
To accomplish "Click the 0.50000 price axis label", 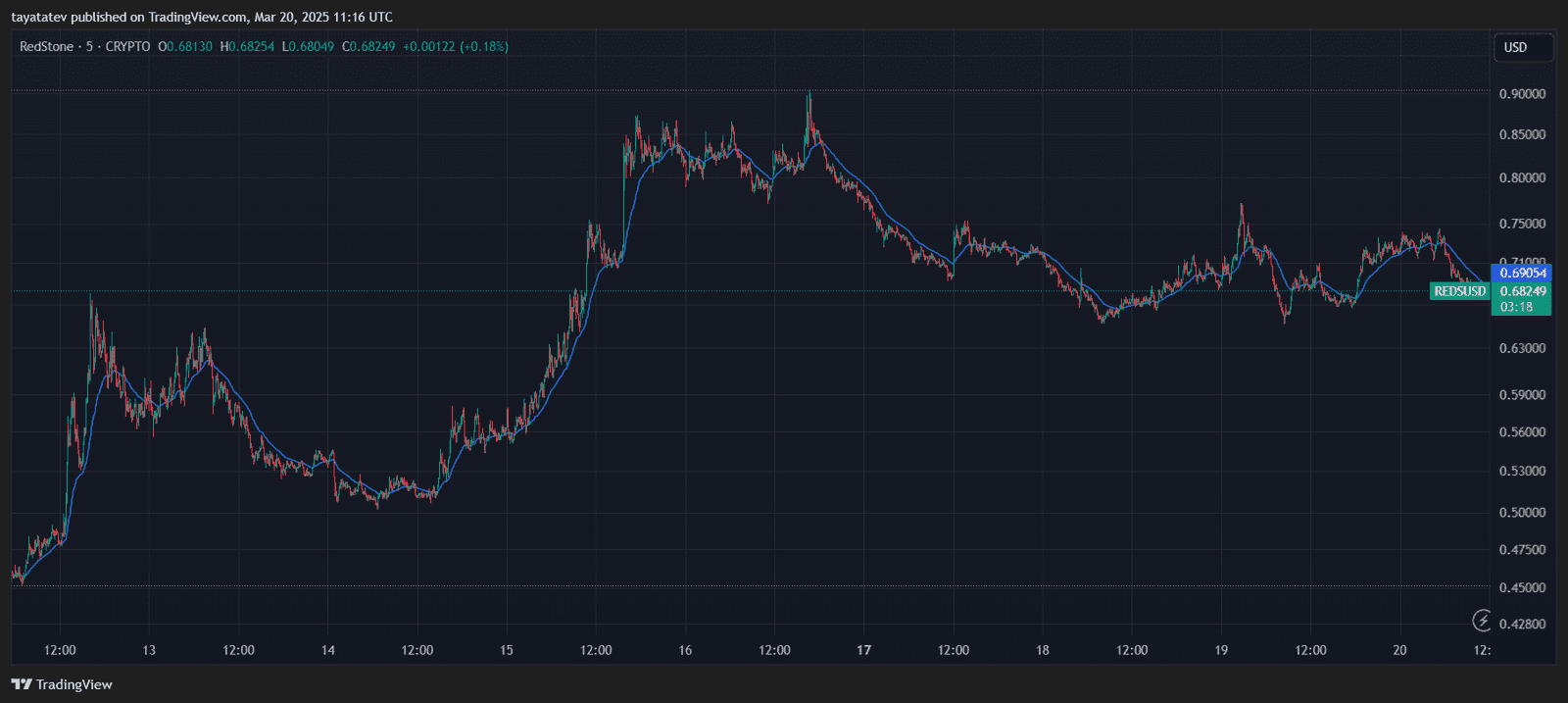I will coord(1522,513).
